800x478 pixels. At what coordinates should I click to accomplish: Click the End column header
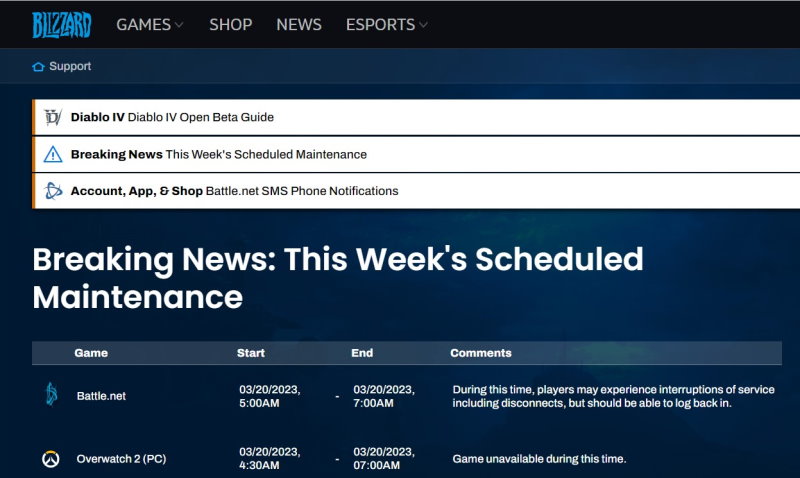[362, 353]
